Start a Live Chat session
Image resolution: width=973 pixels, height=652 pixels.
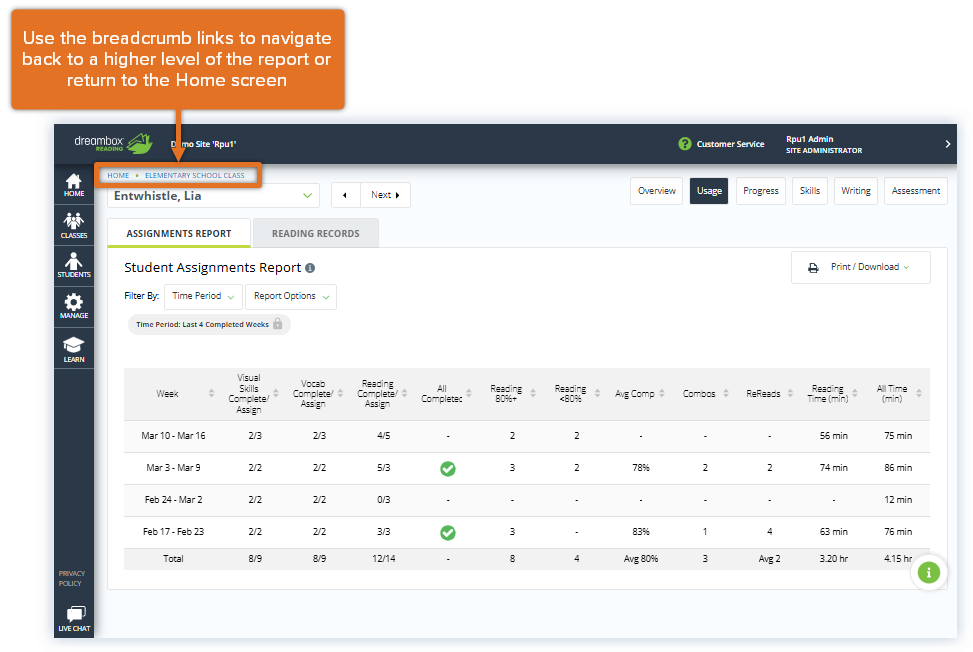[x=74, y=618]
